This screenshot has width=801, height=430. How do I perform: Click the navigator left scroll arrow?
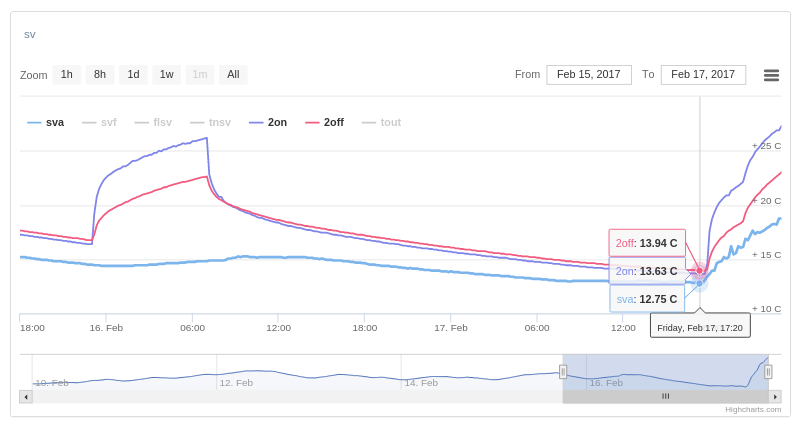26,397
